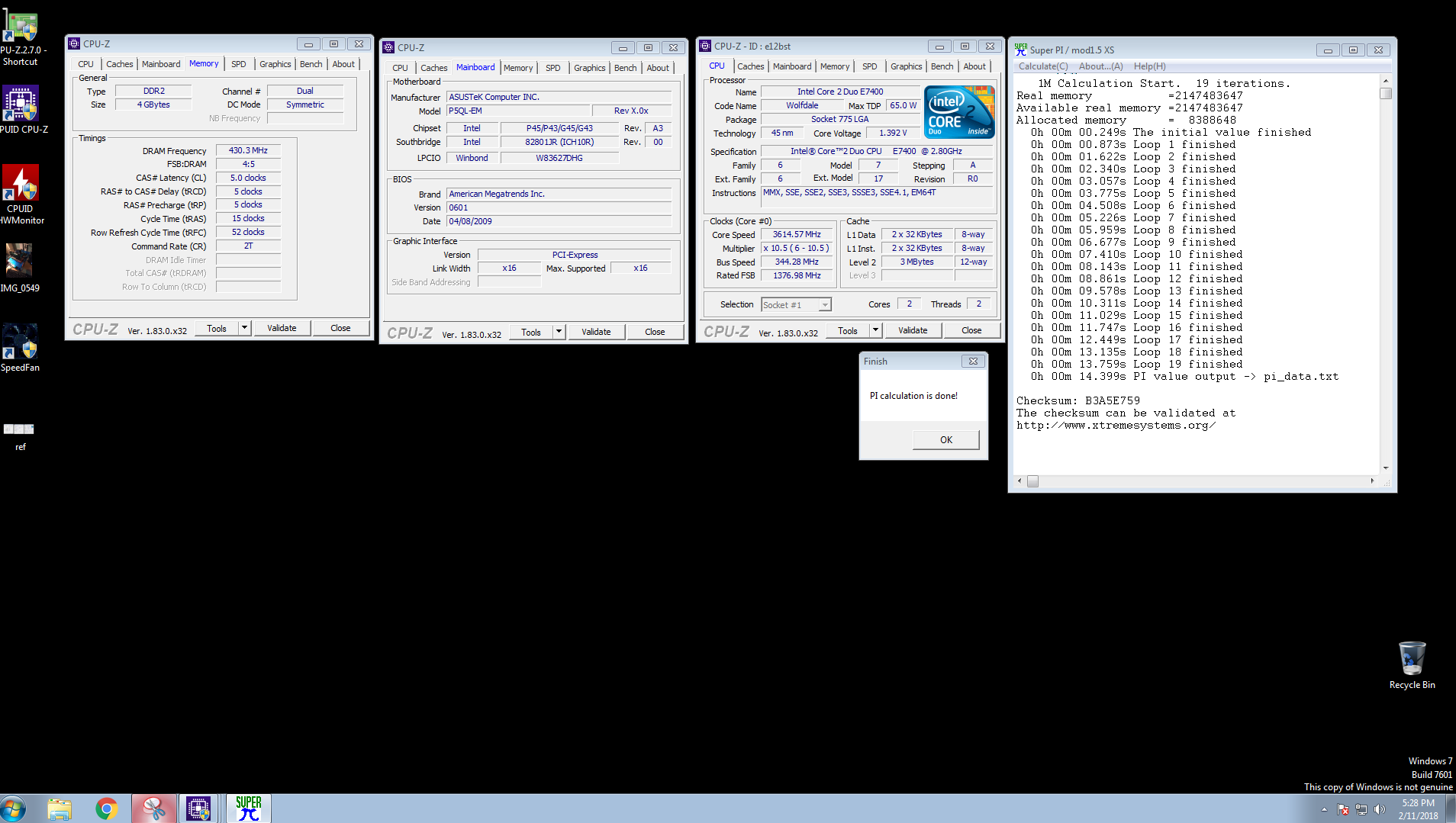Click the Multiplier x 10.5 field
The height and width of the screenshot is (823, 1456).
[x=797, y=248]
